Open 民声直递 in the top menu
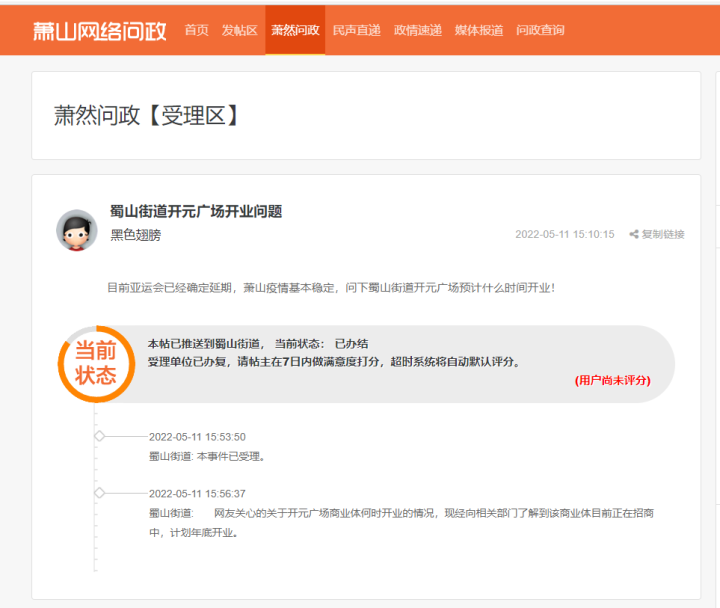The height and width of the screenshot is (608, 720). 356,30
